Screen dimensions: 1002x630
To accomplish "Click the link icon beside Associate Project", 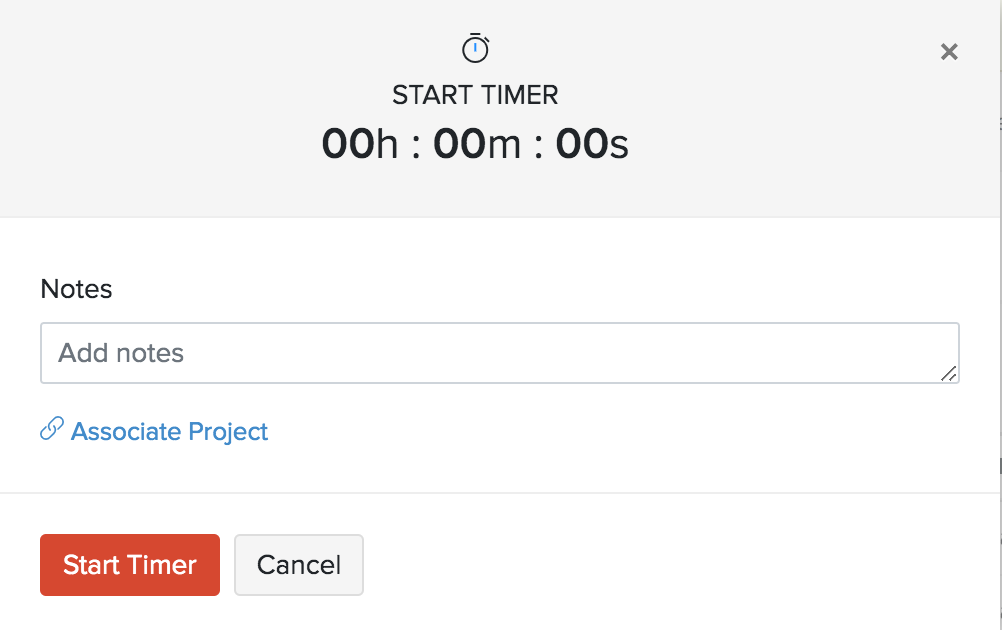I will point(51,430).
